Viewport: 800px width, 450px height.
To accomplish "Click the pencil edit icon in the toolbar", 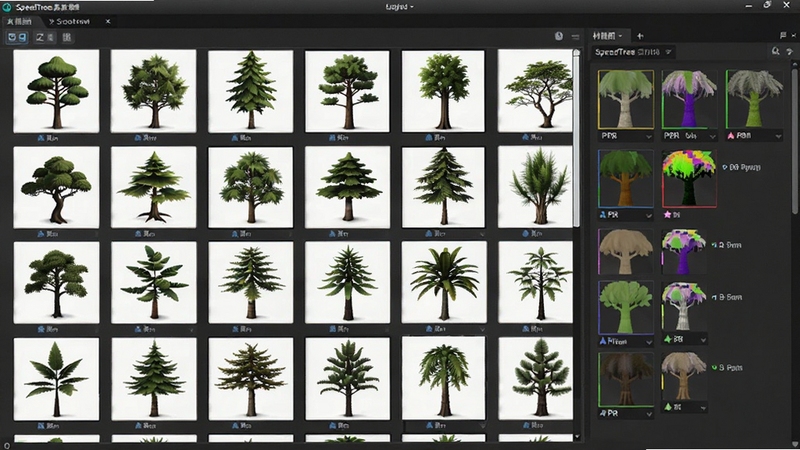I will [40, 37].
